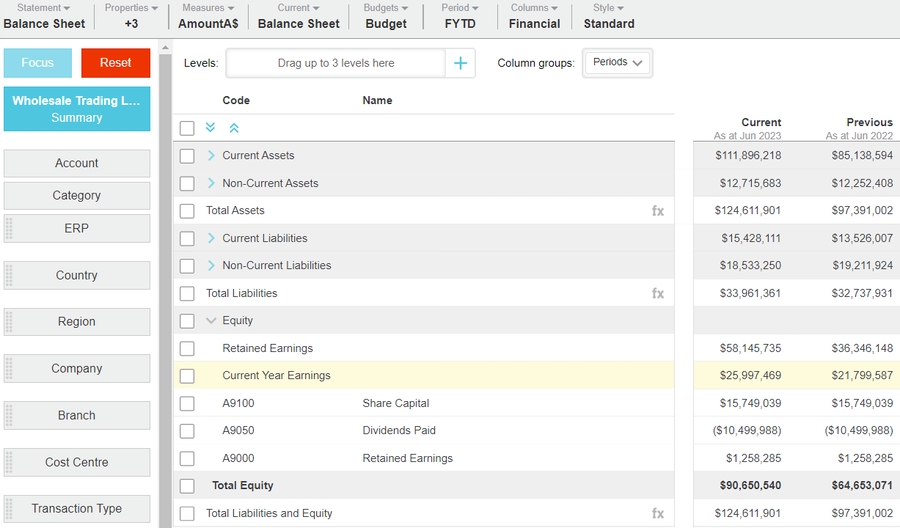Image resolution: width=900 pixels, height=528 pixels.
Task: Click the fx icon on Total Liabilities row
Action: tap(658, 294)
